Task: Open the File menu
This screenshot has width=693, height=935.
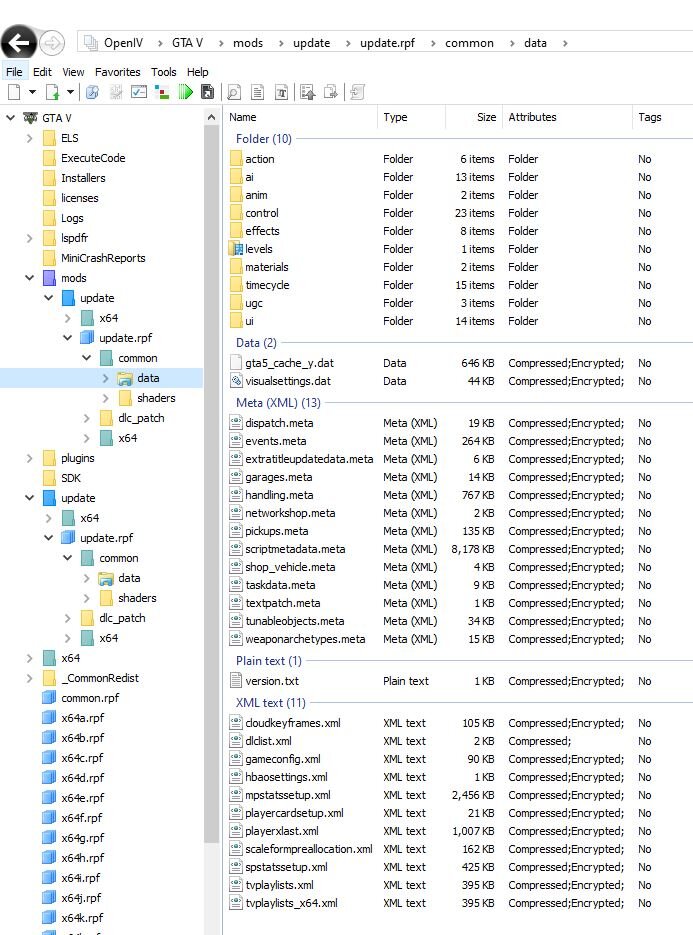Action: click(x=14, y=72)
